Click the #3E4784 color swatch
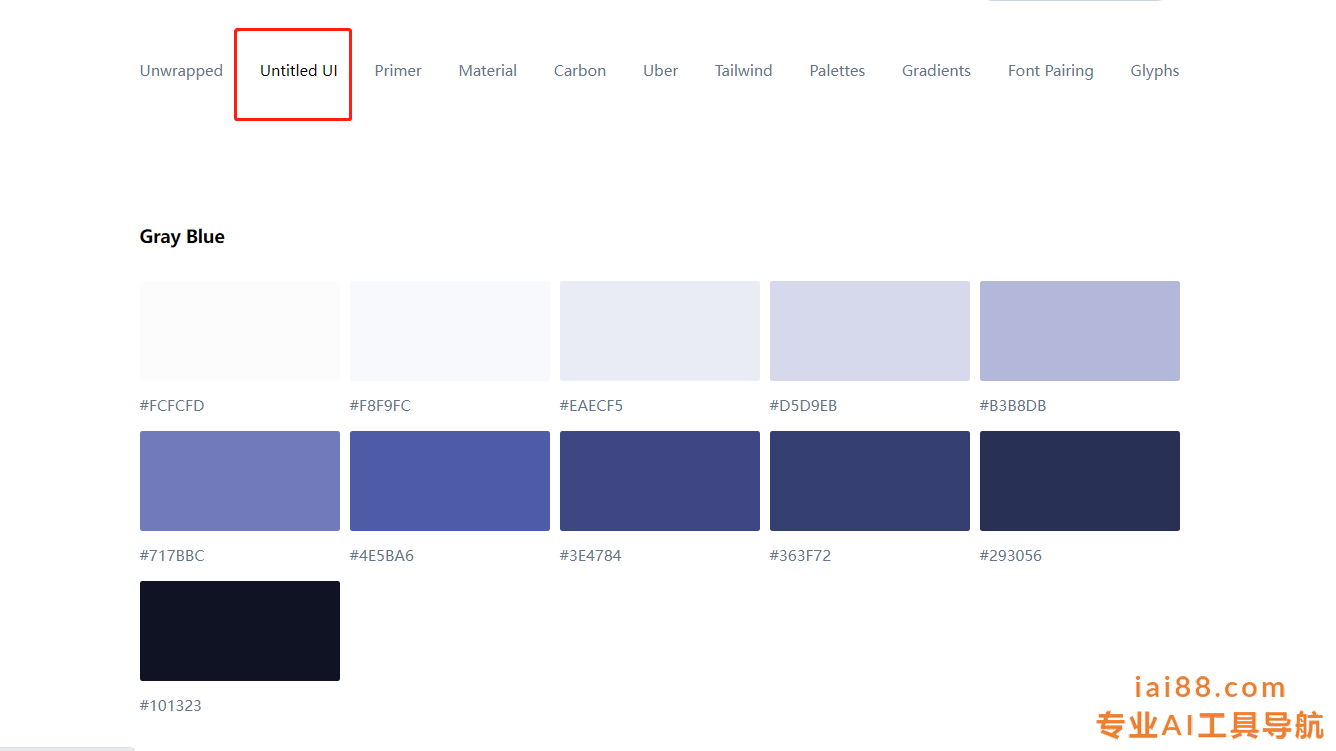1336x751 pixels. [660, 481]
